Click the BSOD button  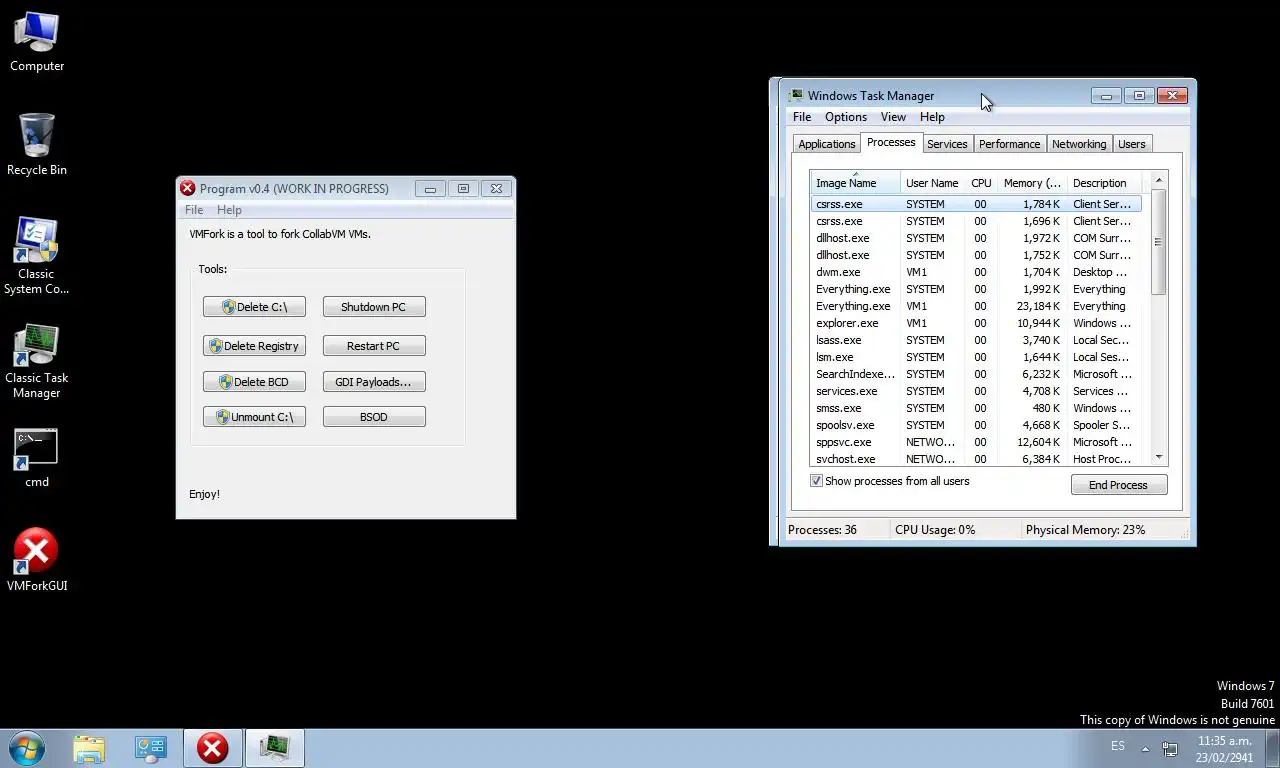tap(374, 417)
